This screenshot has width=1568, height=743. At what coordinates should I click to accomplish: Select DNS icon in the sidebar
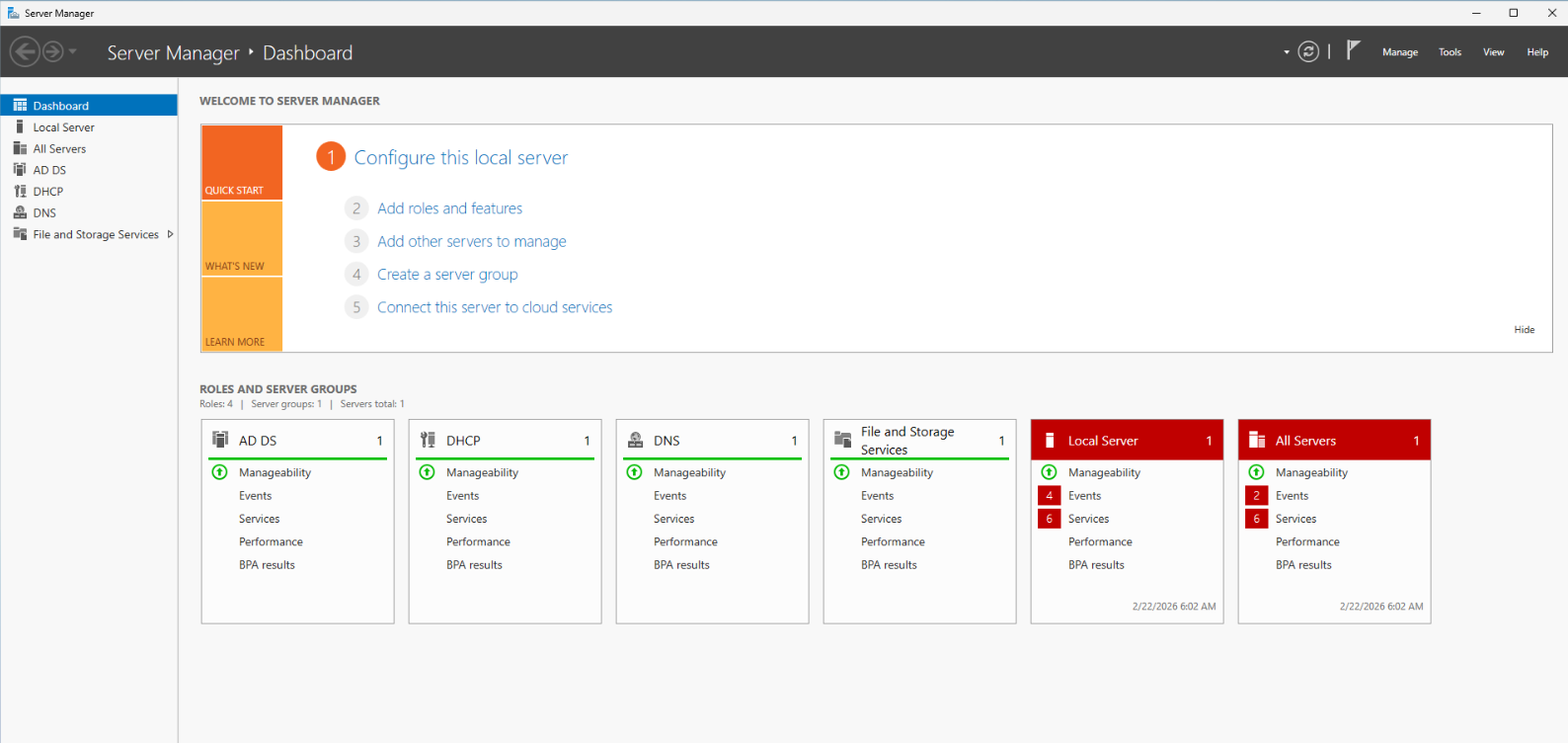pyautogui.click(x=20, y=212)
